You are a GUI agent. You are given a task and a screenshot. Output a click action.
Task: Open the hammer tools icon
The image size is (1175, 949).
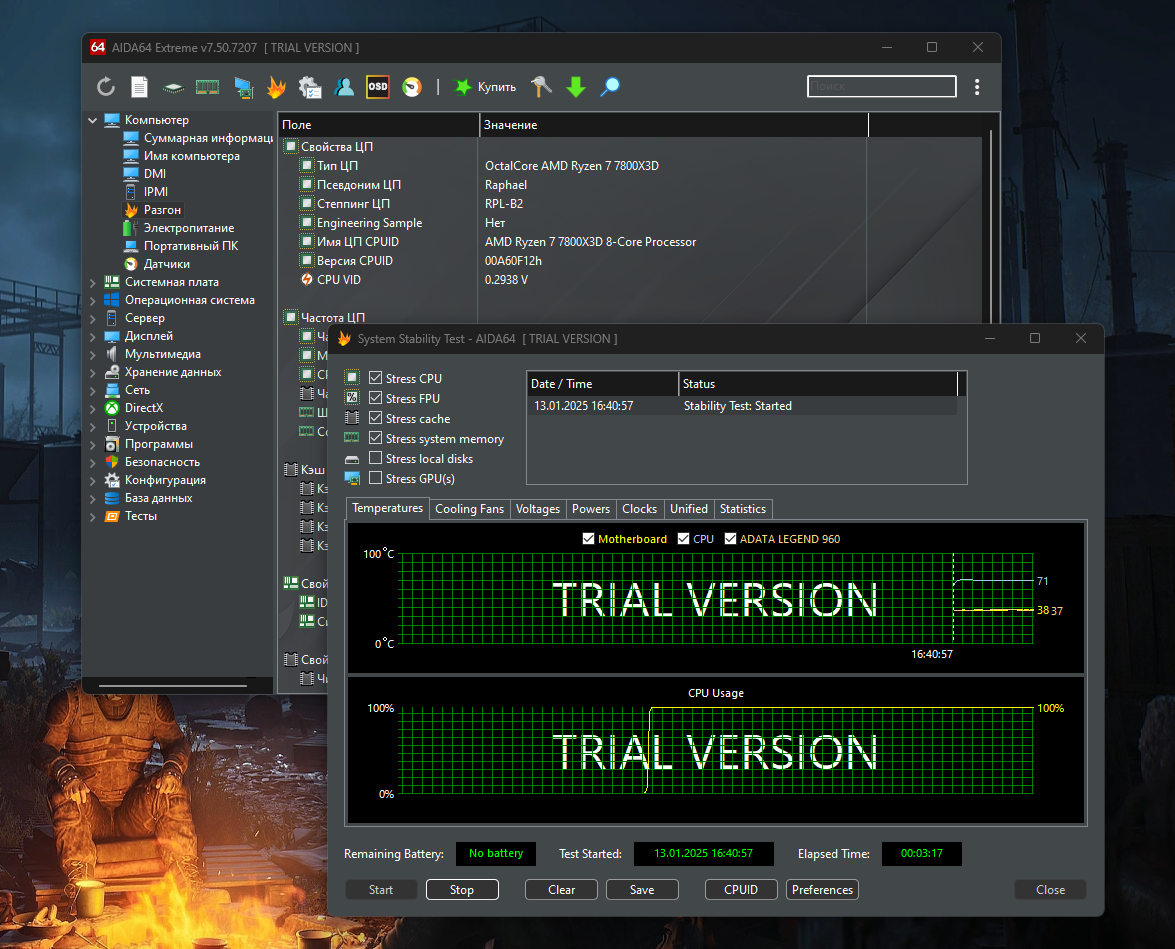541,87
